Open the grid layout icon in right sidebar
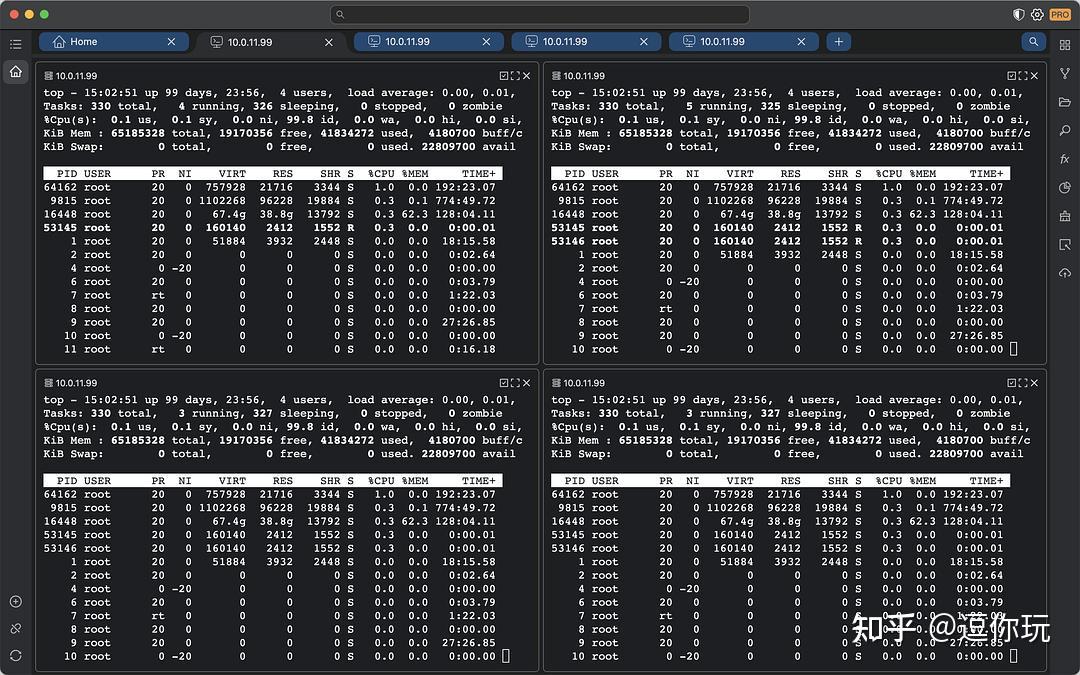1080x675 pixels. 1065,45
